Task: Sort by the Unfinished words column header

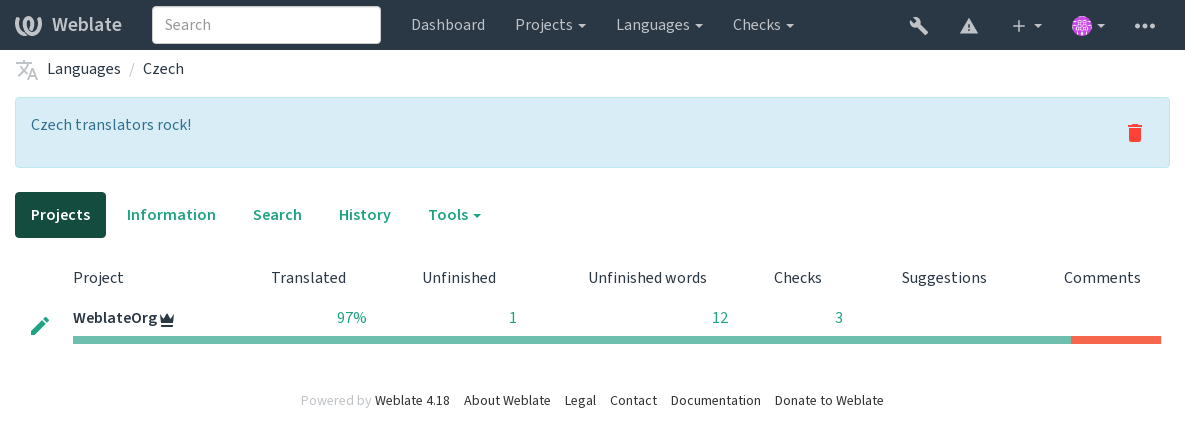Action: [647, 278]
